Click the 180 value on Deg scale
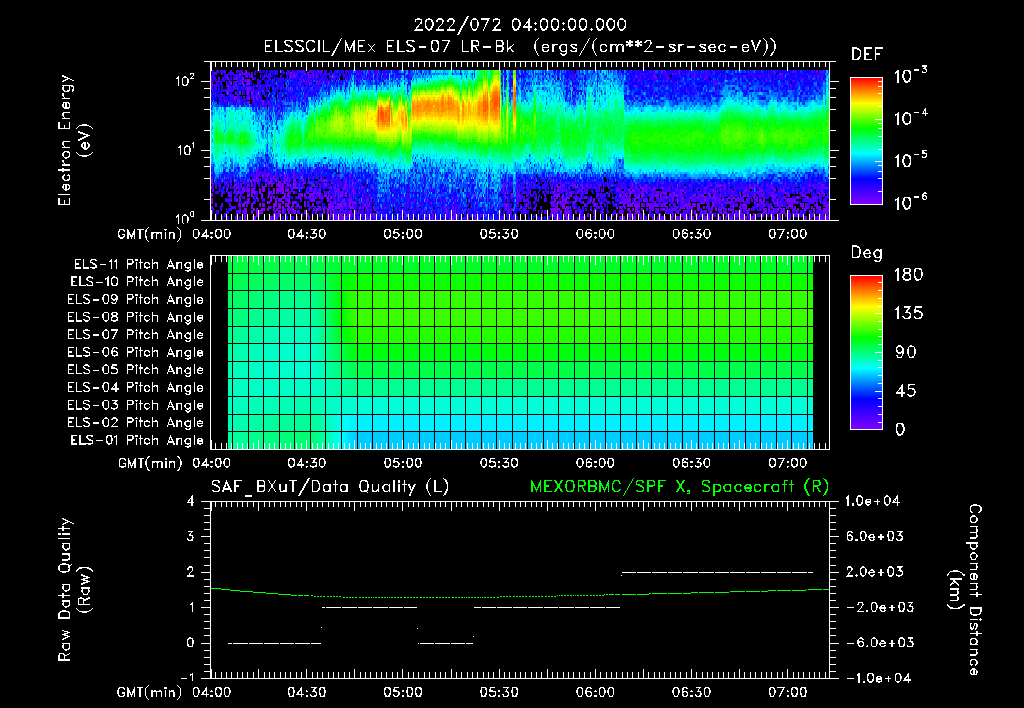 click(908, 274)
